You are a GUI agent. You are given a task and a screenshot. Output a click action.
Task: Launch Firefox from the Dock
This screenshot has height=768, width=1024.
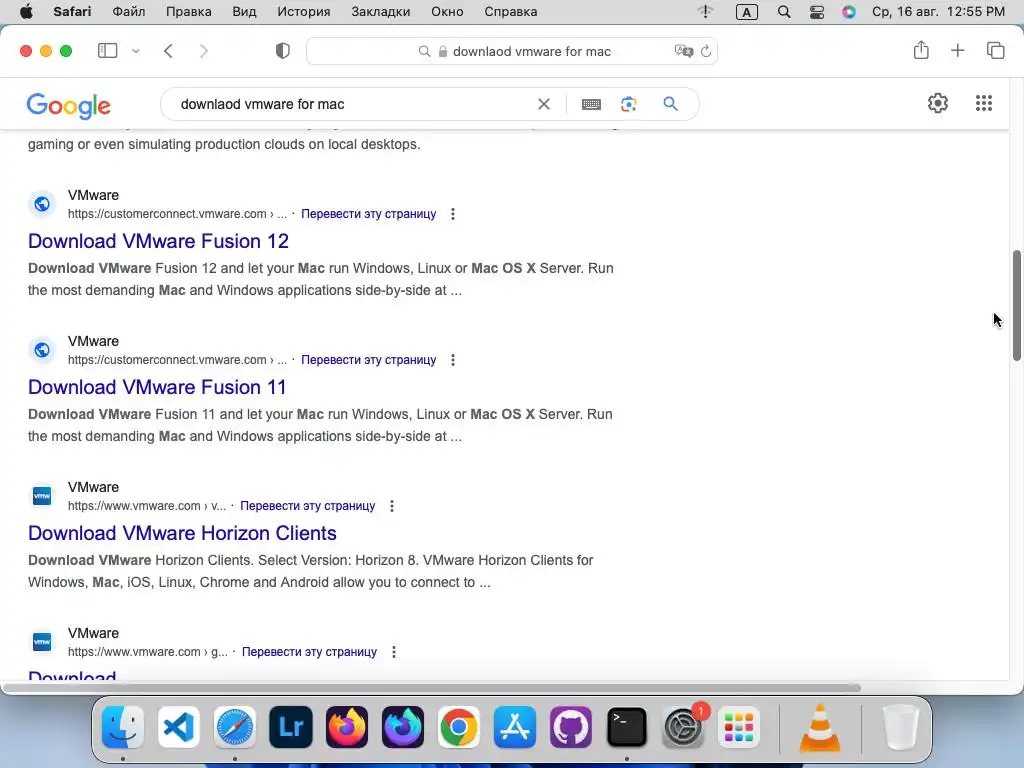(347, 727)
